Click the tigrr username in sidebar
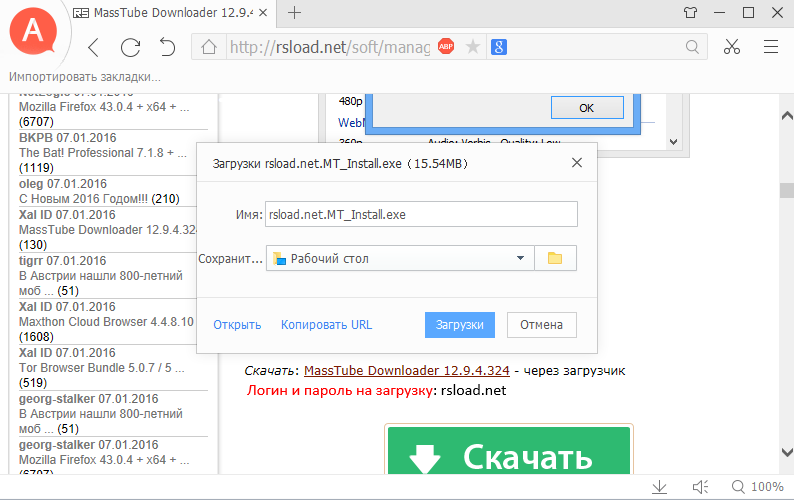Screen dimensions: 794x500 coord(31,260)
